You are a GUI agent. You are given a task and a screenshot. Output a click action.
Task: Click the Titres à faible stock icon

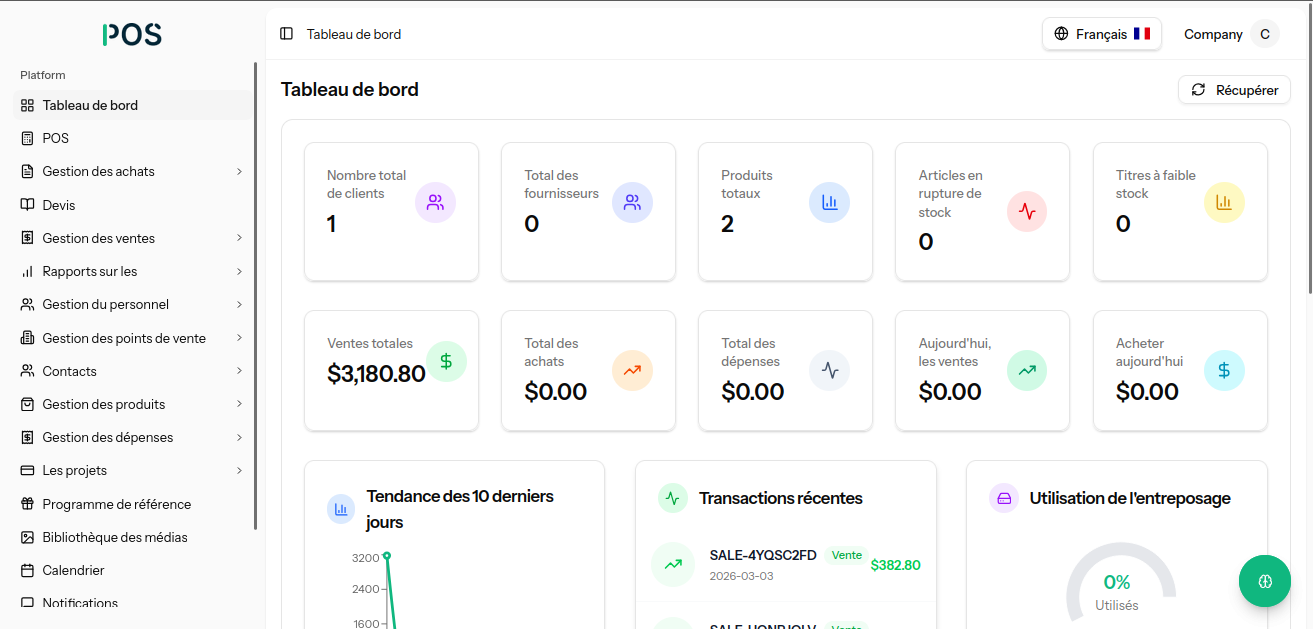1223,203
